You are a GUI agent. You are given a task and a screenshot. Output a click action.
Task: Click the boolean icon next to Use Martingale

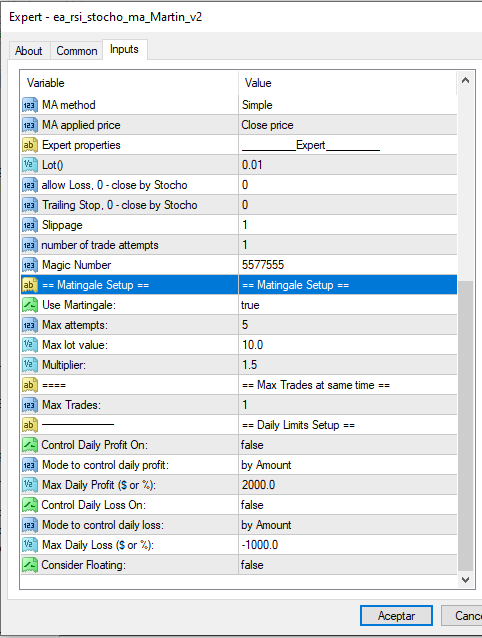point(30,305)
